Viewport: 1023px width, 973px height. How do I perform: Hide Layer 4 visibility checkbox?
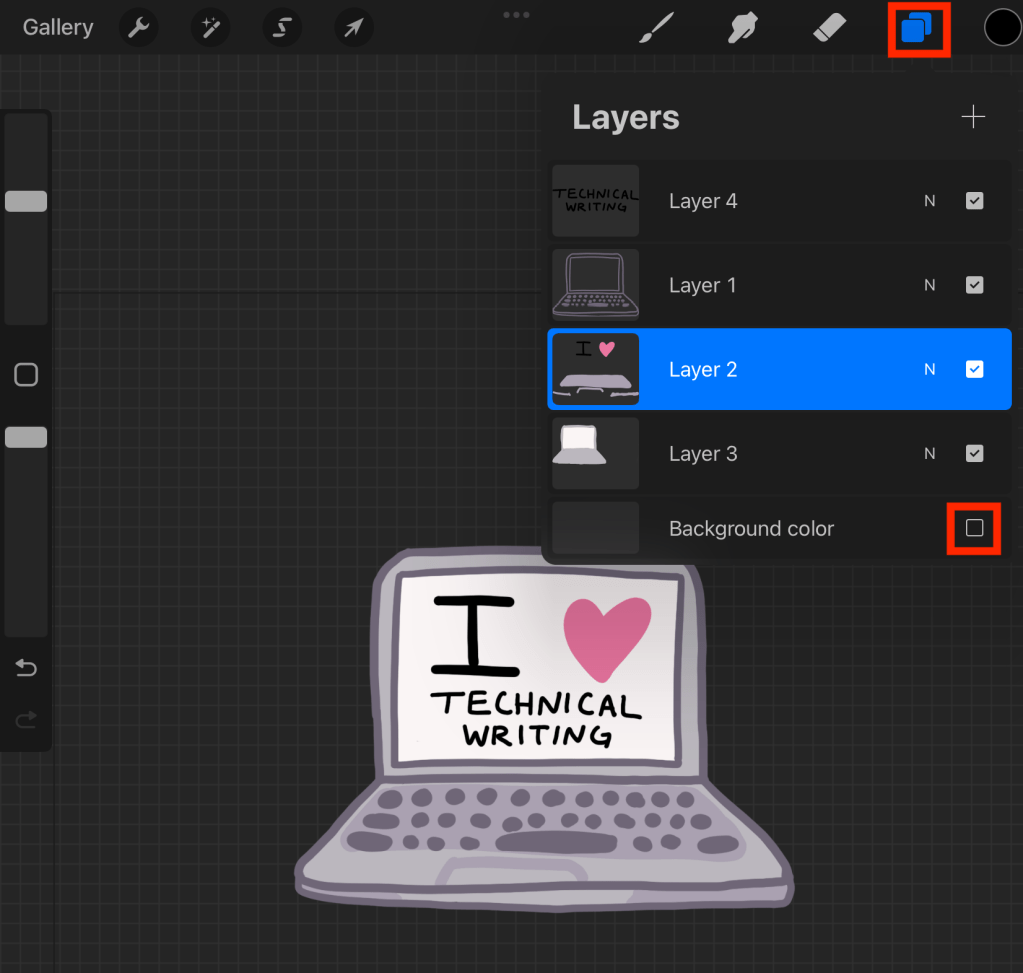(974, 201)
